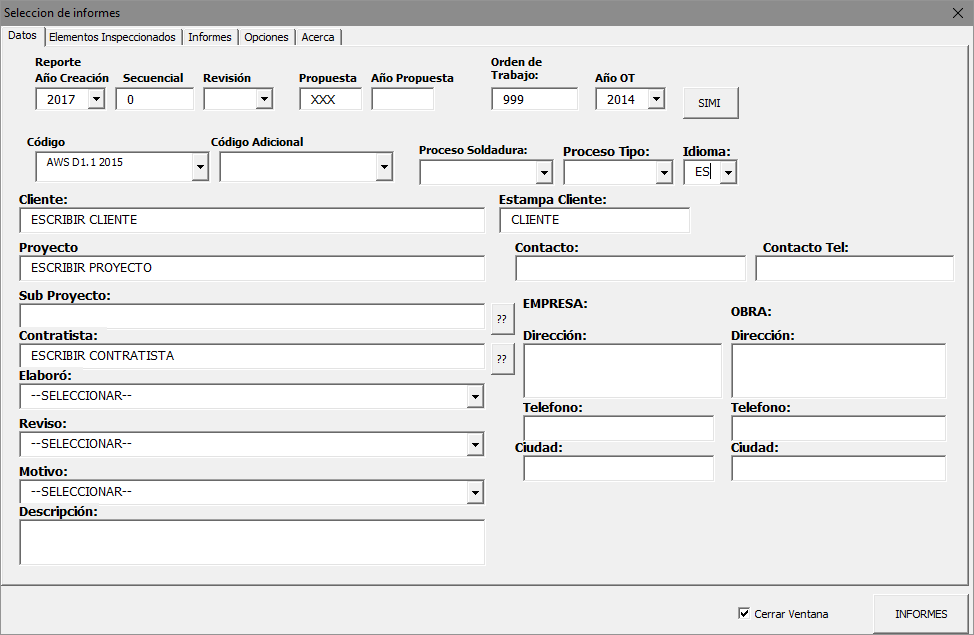
Task: Expand the Año OT dropdown
Action: tap(655, 99)
